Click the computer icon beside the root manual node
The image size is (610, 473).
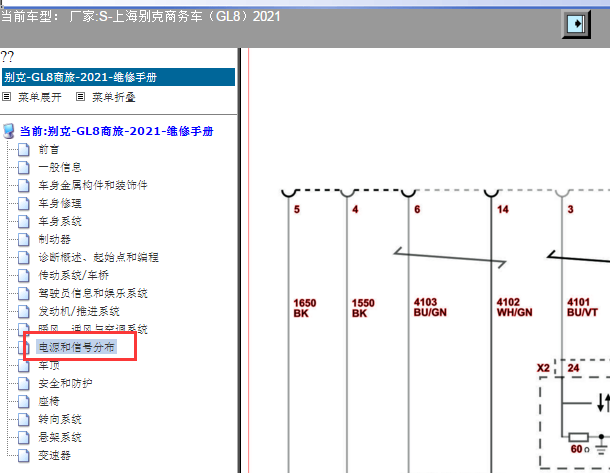point(9,131)
